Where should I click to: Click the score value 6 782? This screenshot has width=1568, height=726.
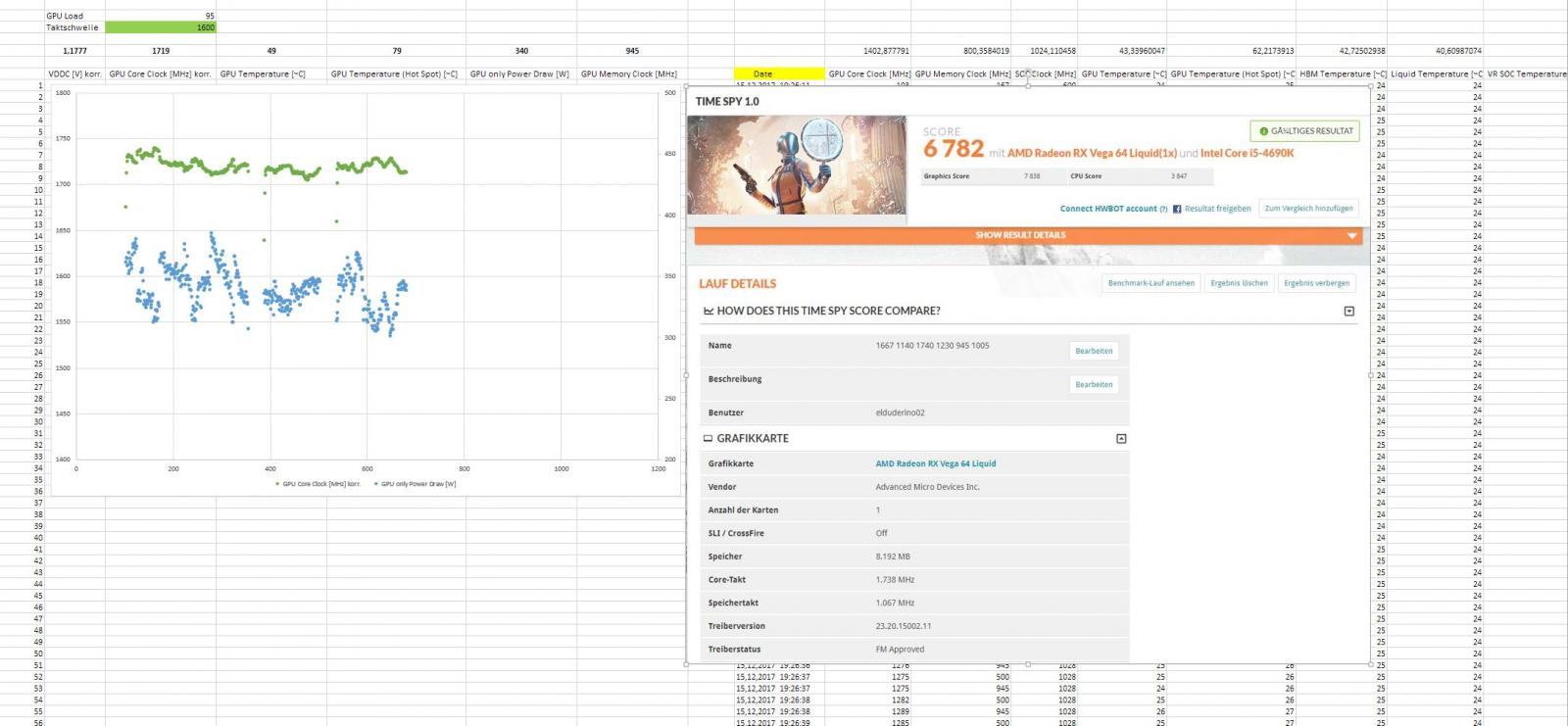click(x=954, y=149)
